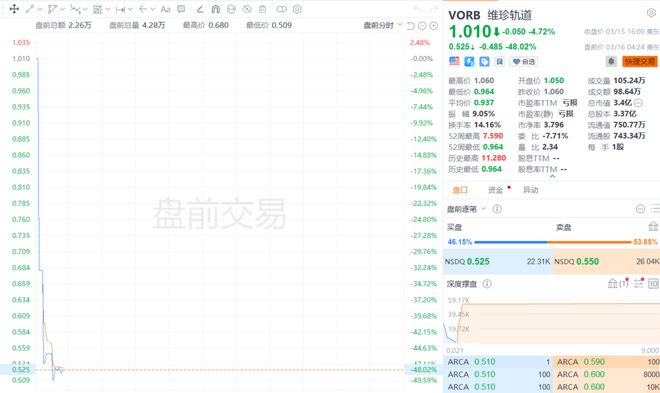
Task: Switch to the 异动 tab
Action: [531, 190]
